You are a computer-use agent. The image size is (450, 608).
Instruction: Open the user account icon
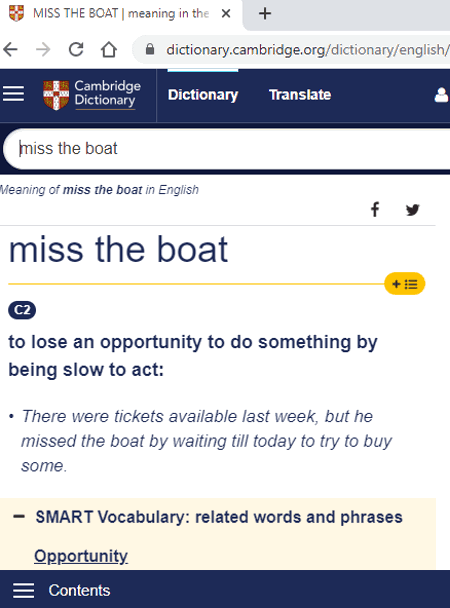[441, 95]
